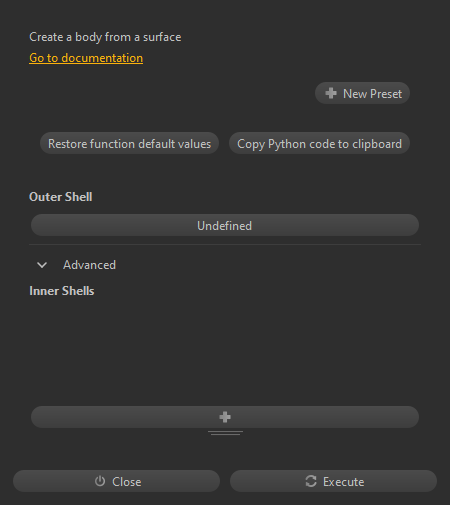Click the empty Inner Shells list area
The height and width of the screenshot is (505, 450).
pos(225,352)
